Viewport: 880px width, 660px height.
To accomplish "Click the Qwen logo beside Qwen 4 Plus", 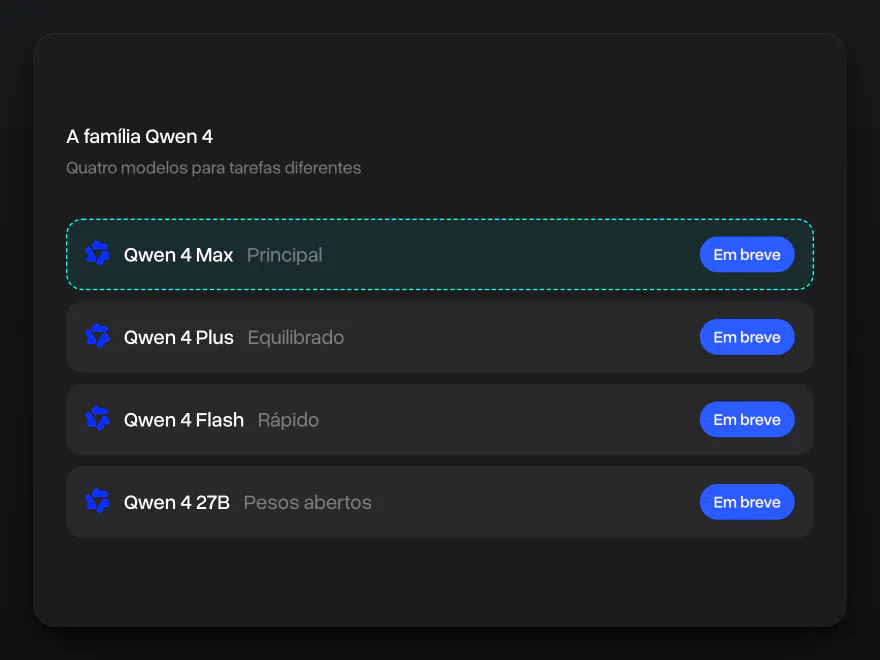I will [98, 337].
